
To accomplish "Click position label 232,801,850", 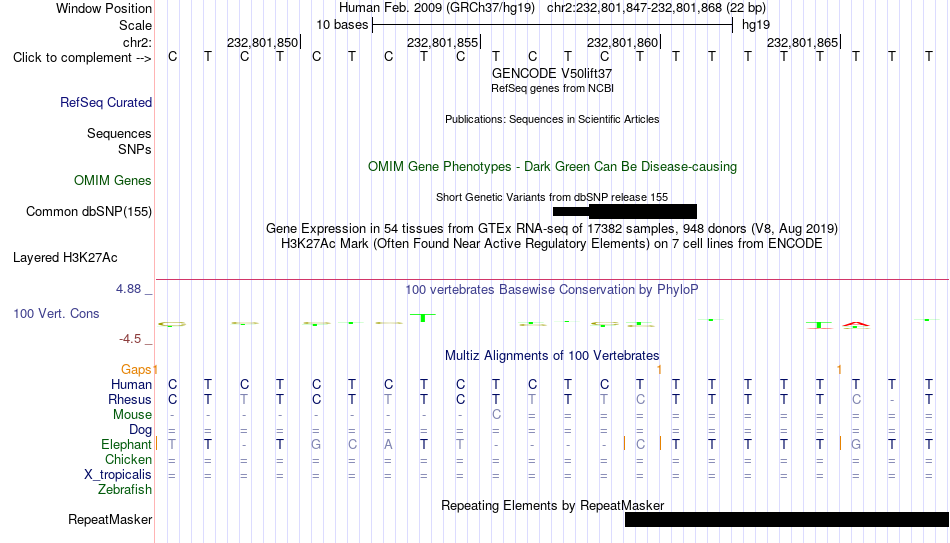I will click(262, 42).
